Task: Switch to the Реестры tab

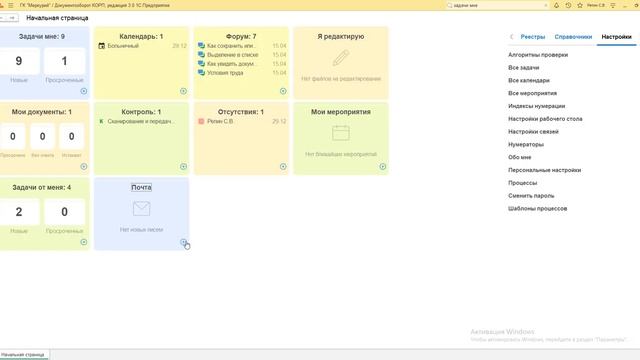Action: [533, 37]
